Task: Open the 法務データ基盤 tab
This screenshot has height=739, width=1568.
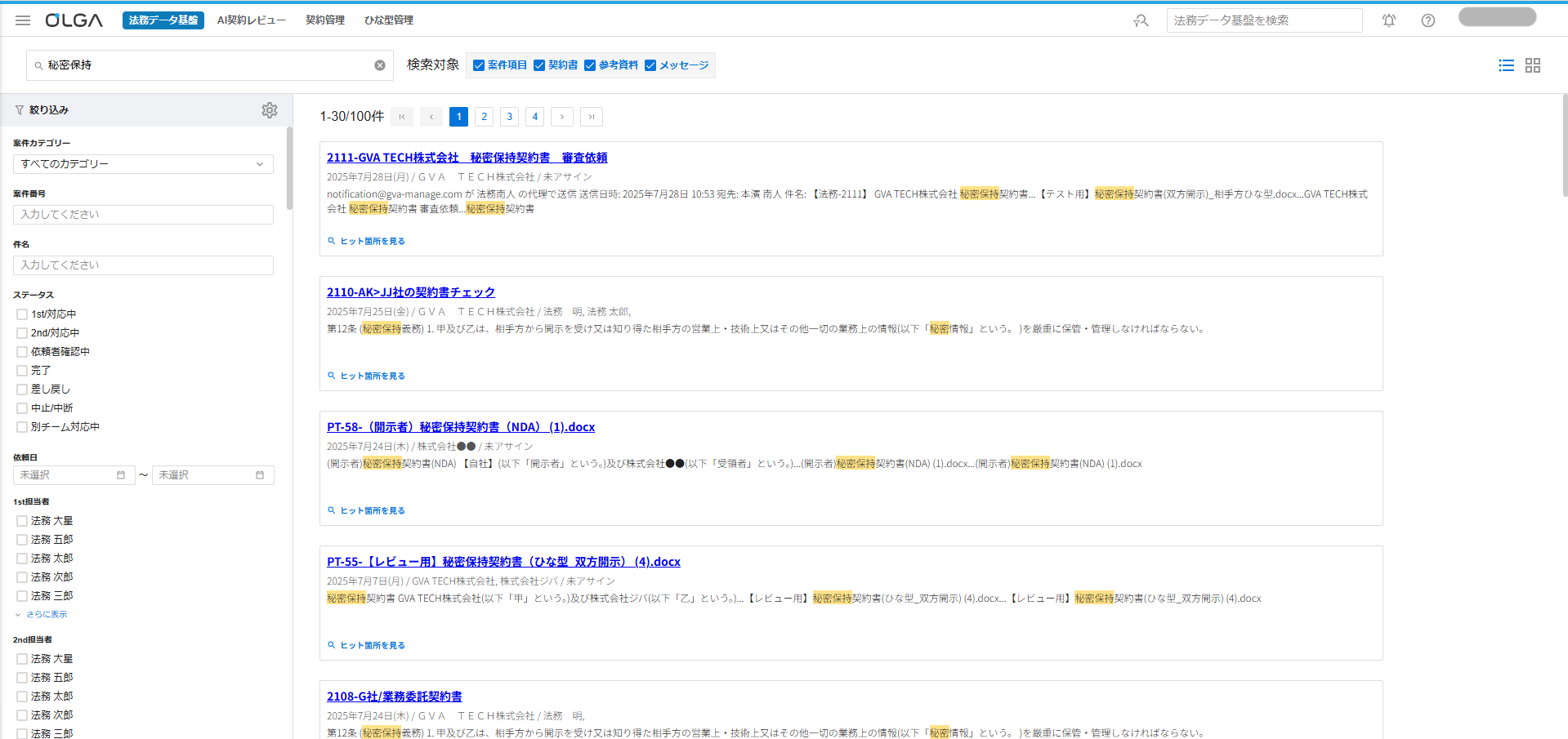Action: (163, 20)
